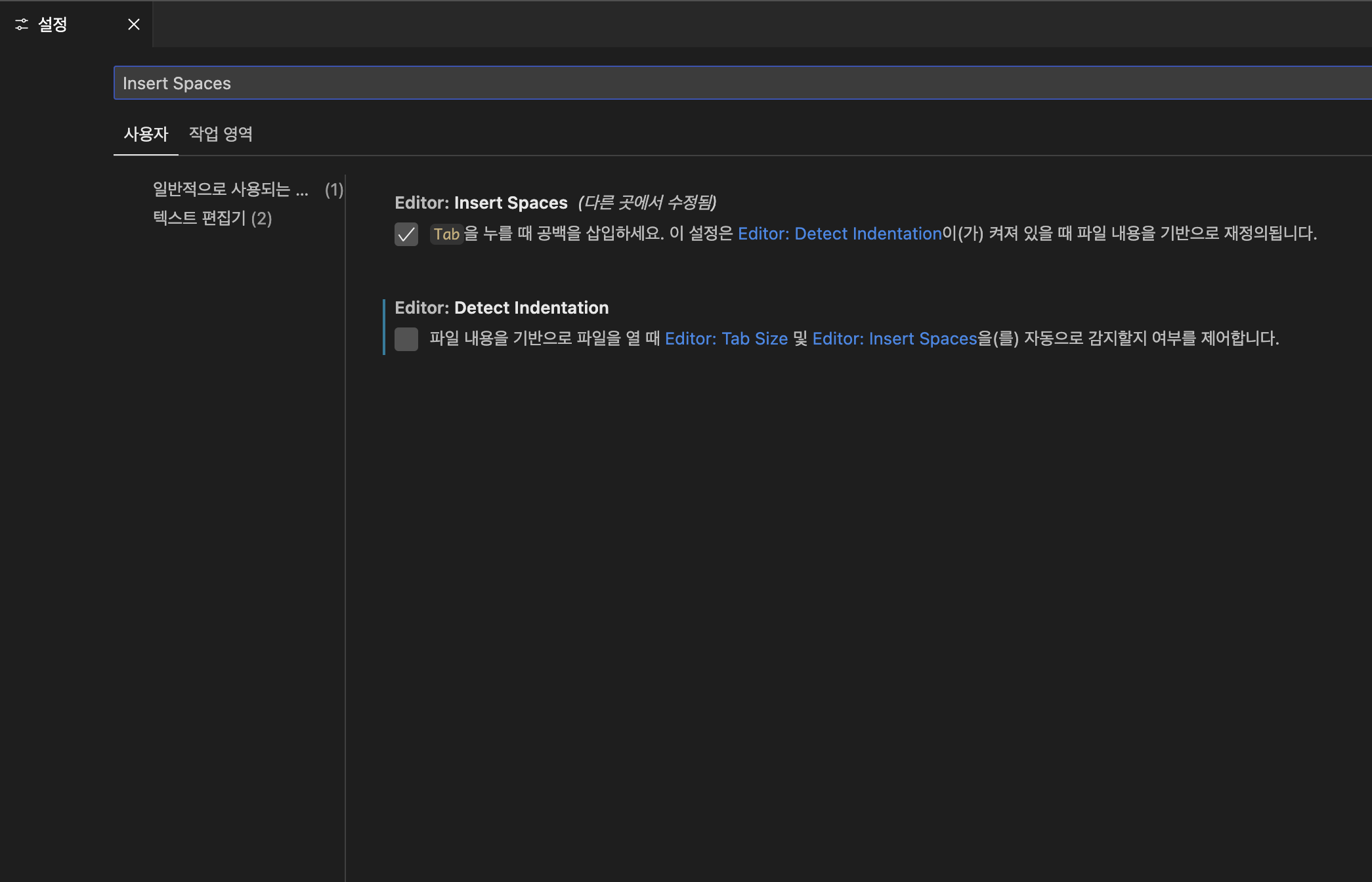The width and height of the screenshot is (1372, 882).
Task: Follow the Editor: Insert Spaces link in the description
Action: click(895, 339)
